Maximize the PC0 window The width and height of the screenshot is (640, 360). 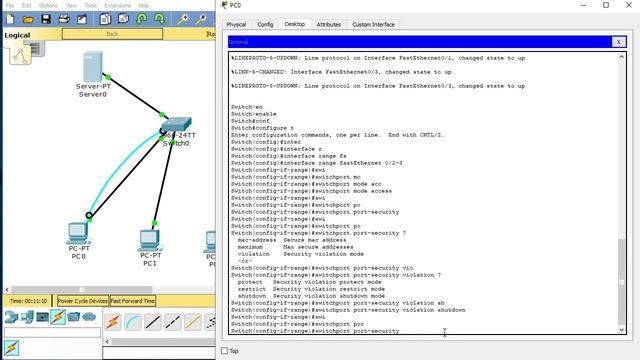click(606, 5)
